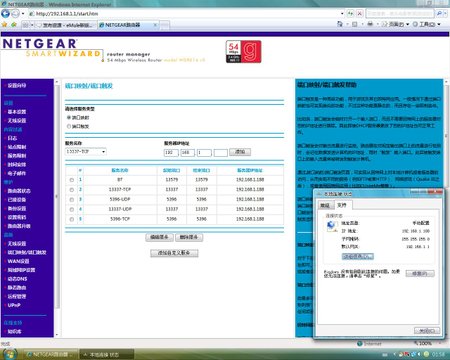Open UPnP link in sidebar
The image size is (450, 360).
tap(14, 305)
